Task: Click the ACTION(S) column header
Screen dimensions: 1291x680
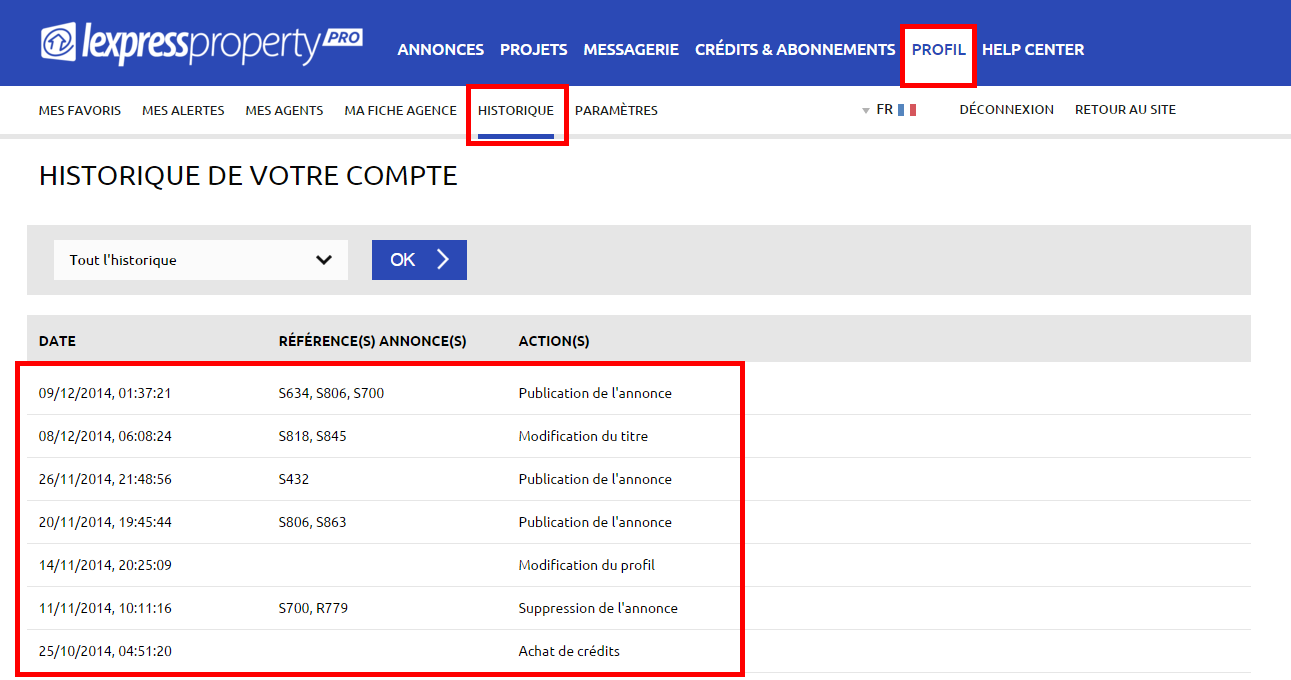Action: tap(554, 341)
